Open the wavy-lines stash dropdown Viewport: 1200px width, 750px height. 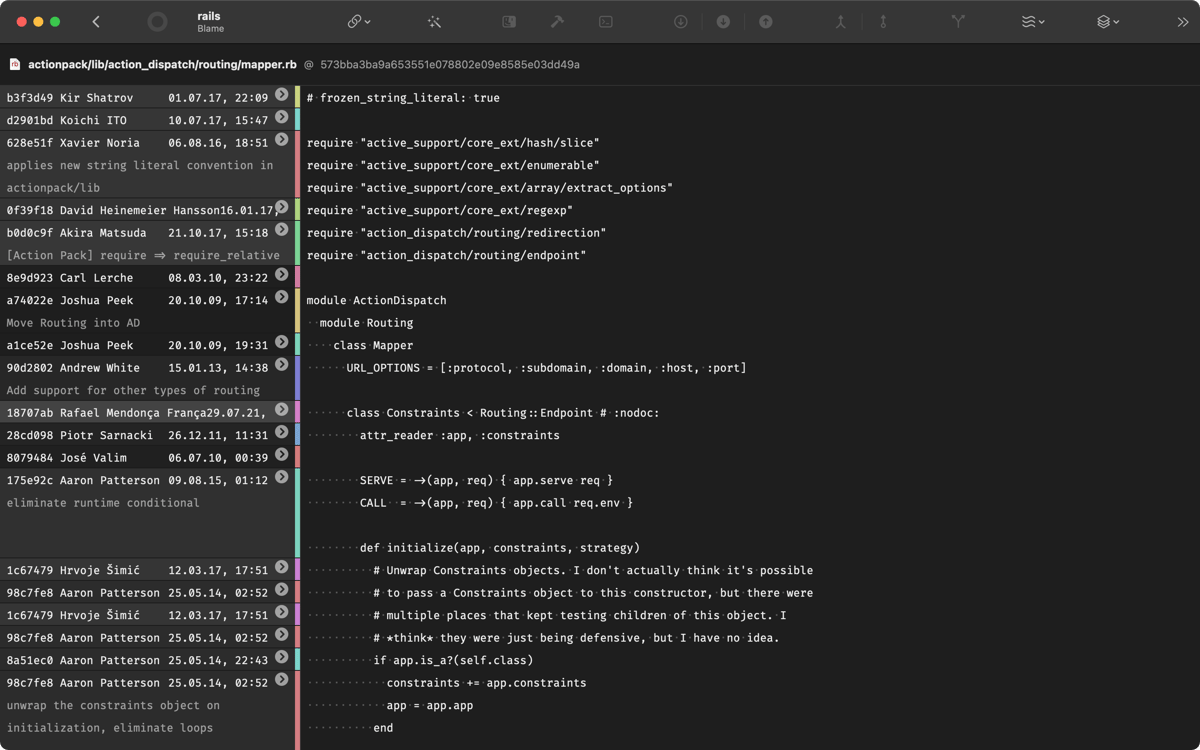(1033, 22)
